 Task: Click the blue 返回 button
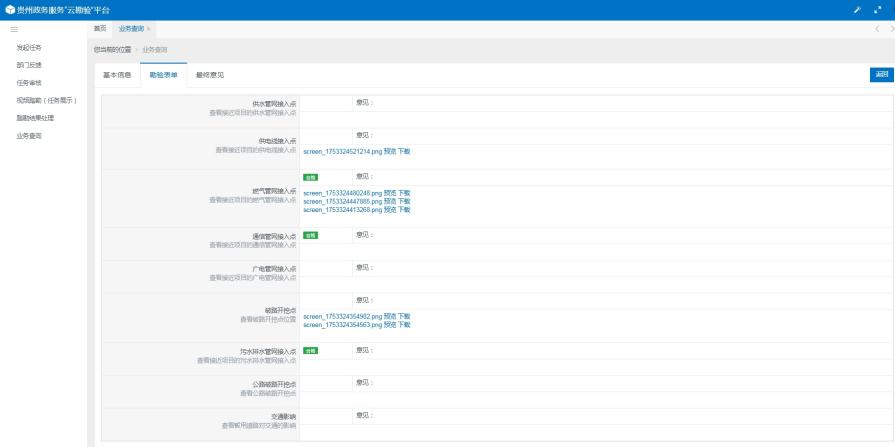(x=881, y=74)
